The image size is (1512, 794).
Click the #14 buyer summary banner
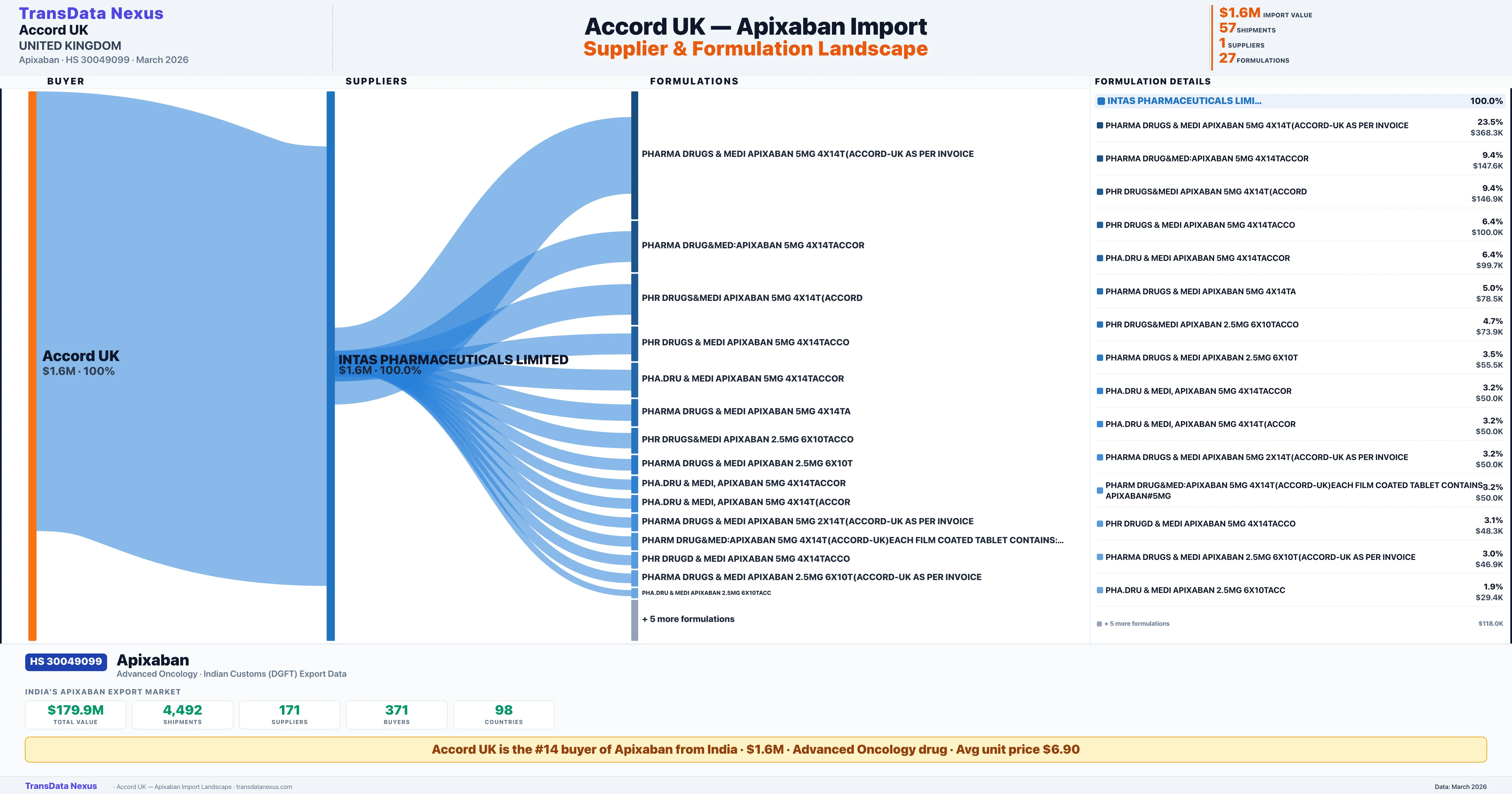pyautogui.click(x=756, y=749)
